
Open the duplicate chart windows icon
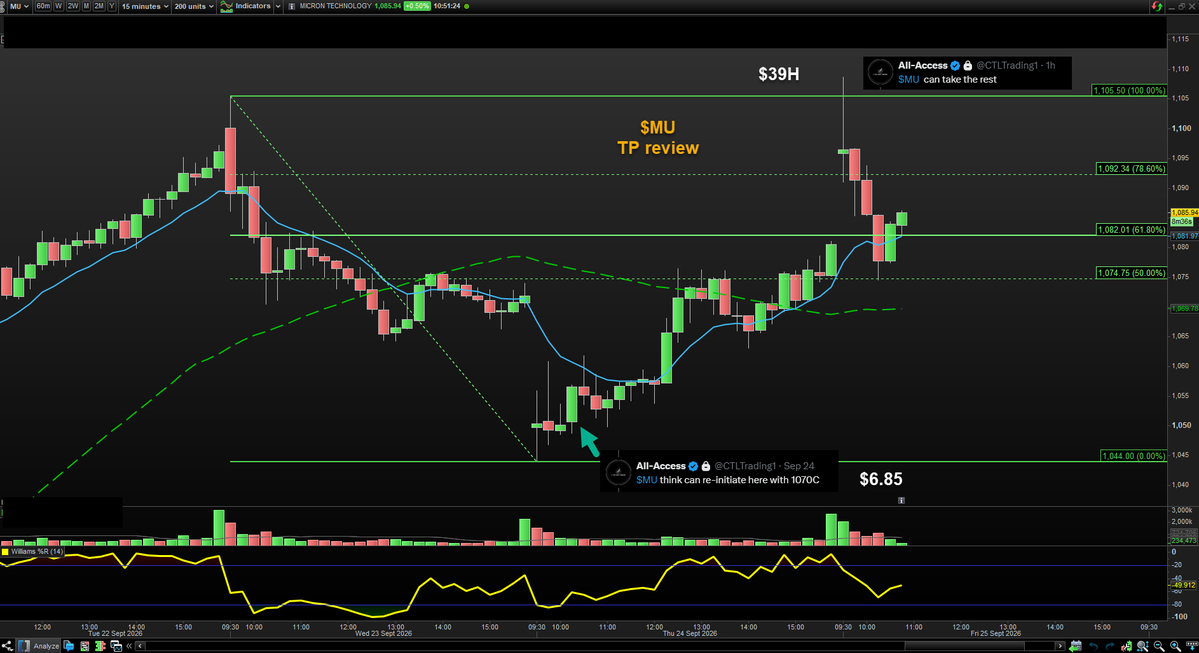click(116, 646)
